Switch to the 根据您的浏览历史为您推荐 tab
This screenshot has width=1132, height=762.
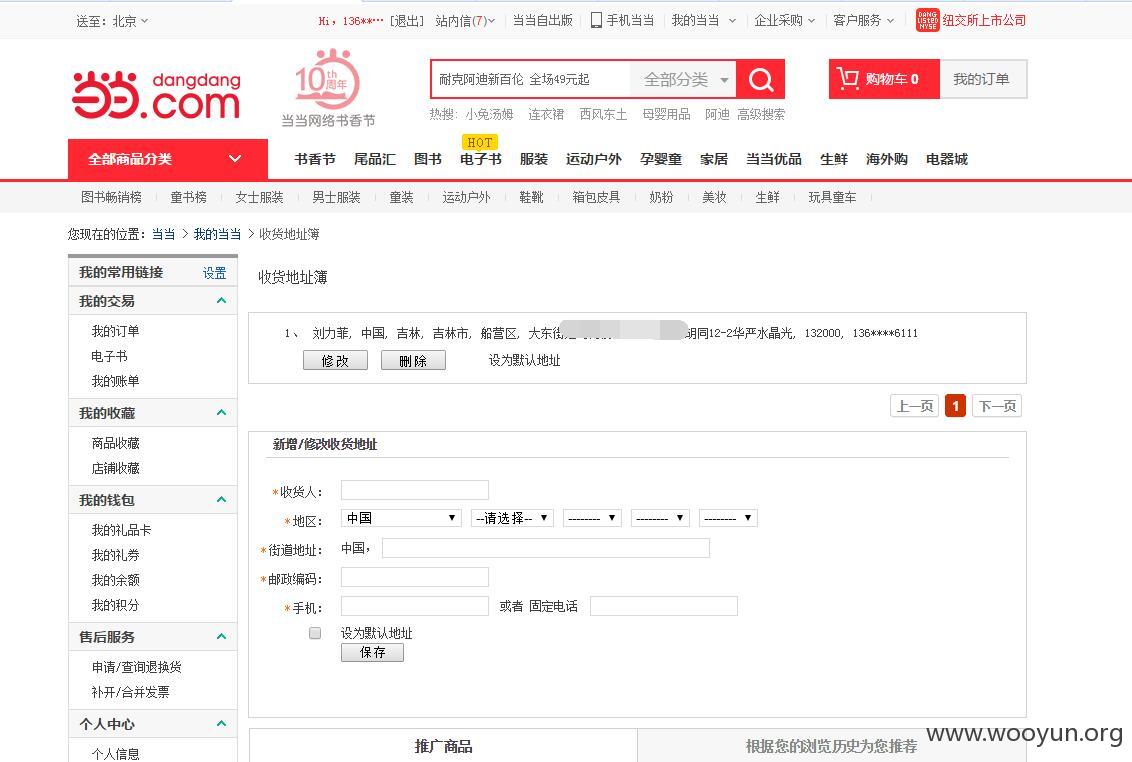click(x=832, y=746)
